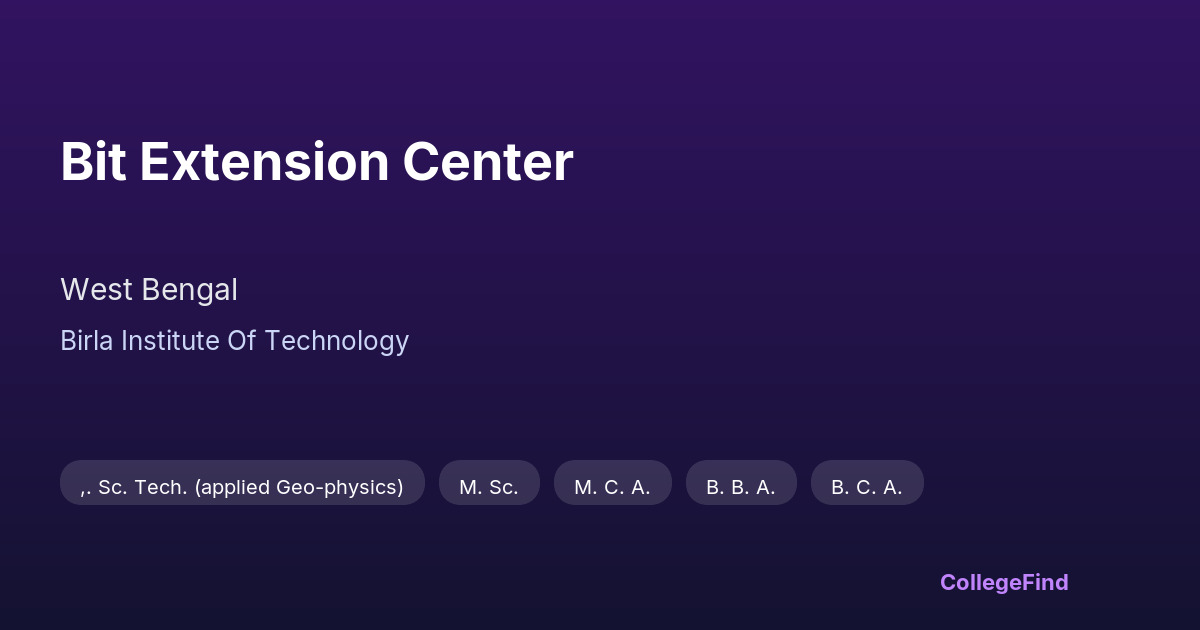Click the word "Center" in the heading
The width and height of the screenshot is (1200, 630).
click(488, 162)
